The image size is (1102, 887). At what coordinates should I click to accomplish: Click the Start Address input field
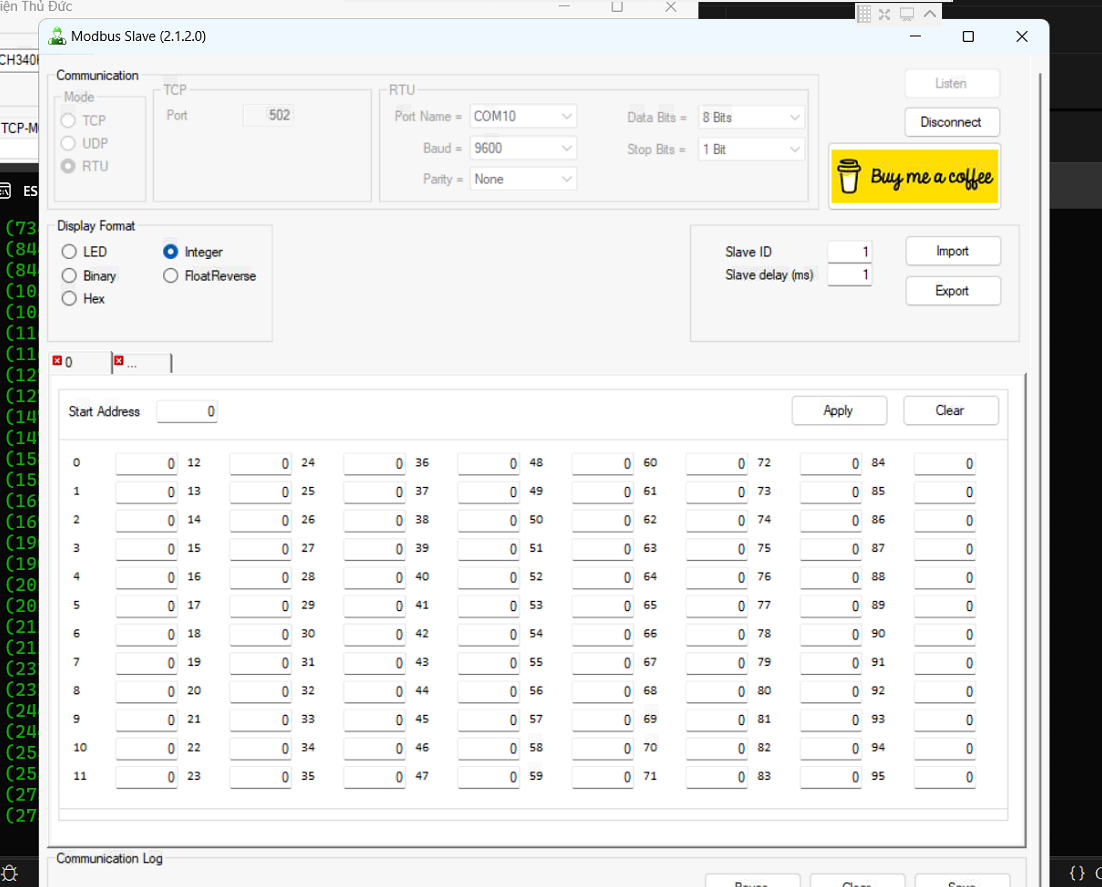point(187,412)
